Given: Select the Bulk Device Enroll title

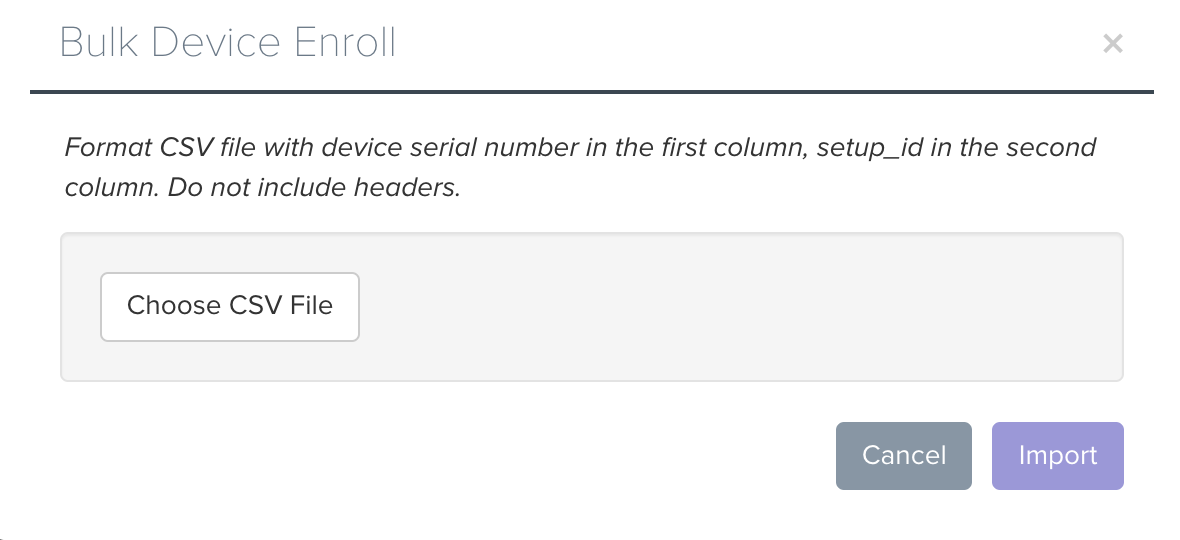Looking at the screenshot, I should point(227,43).
